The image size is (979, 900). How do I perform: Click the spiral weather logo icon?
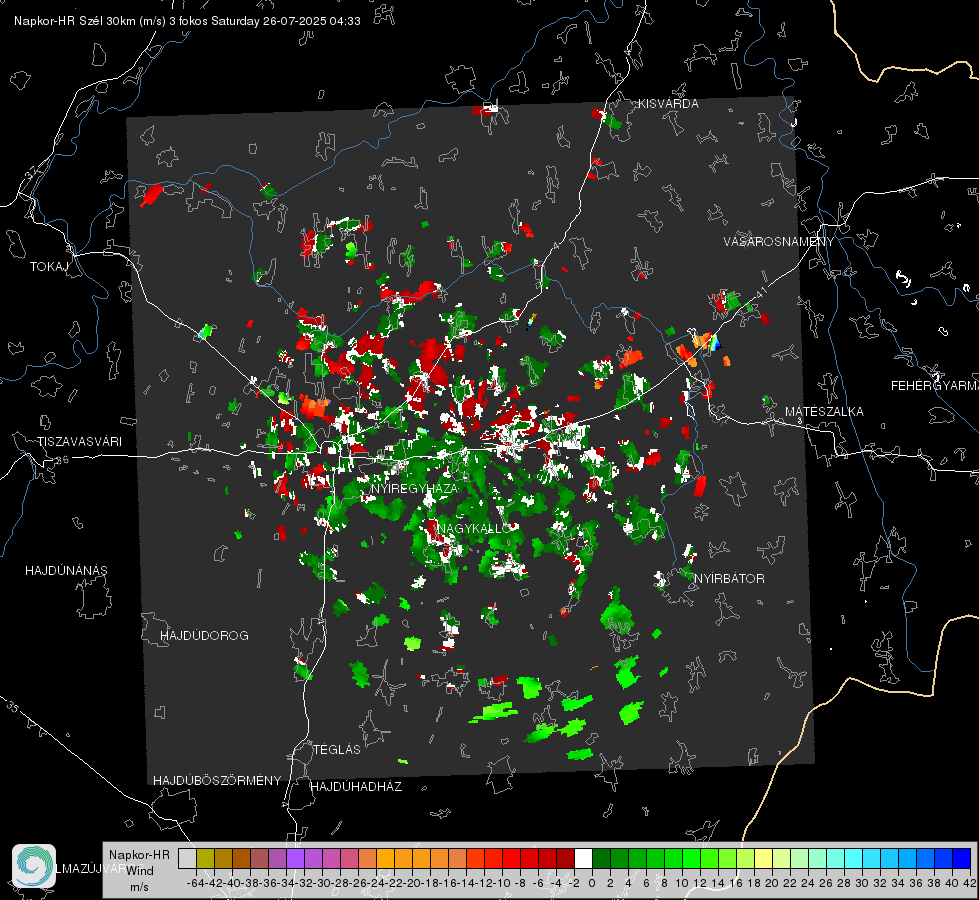(34, 866)
